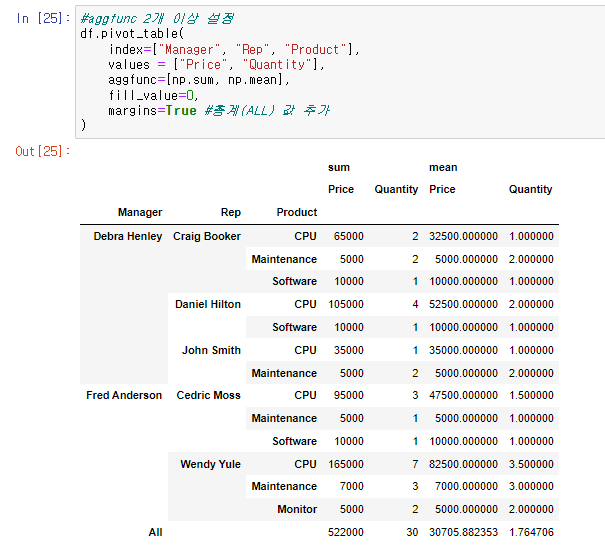Click the Monitor product cell

point(297,509)
